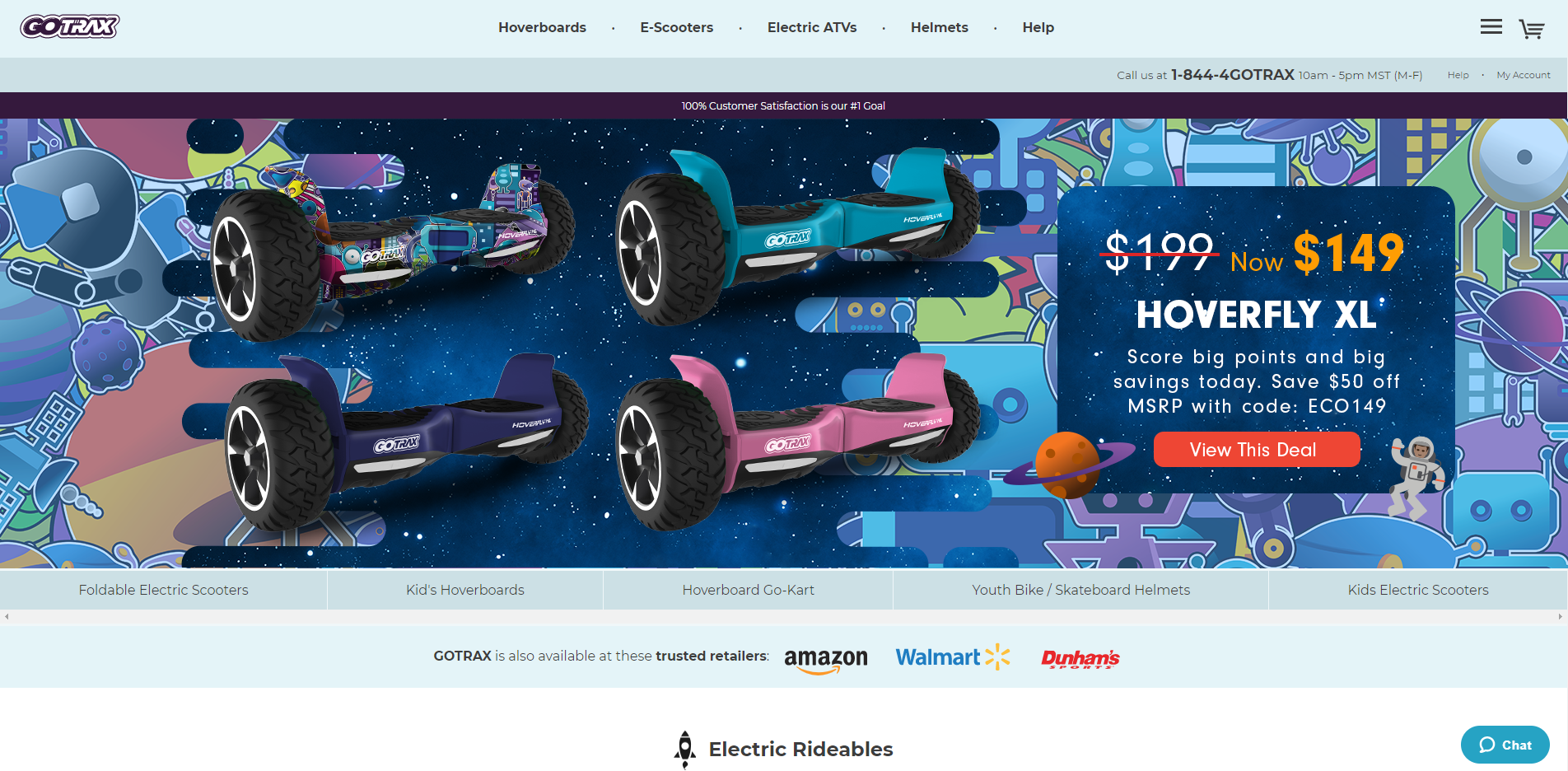
Task: Open the hamburger menu icon
Action: (x=1491, y=27)
